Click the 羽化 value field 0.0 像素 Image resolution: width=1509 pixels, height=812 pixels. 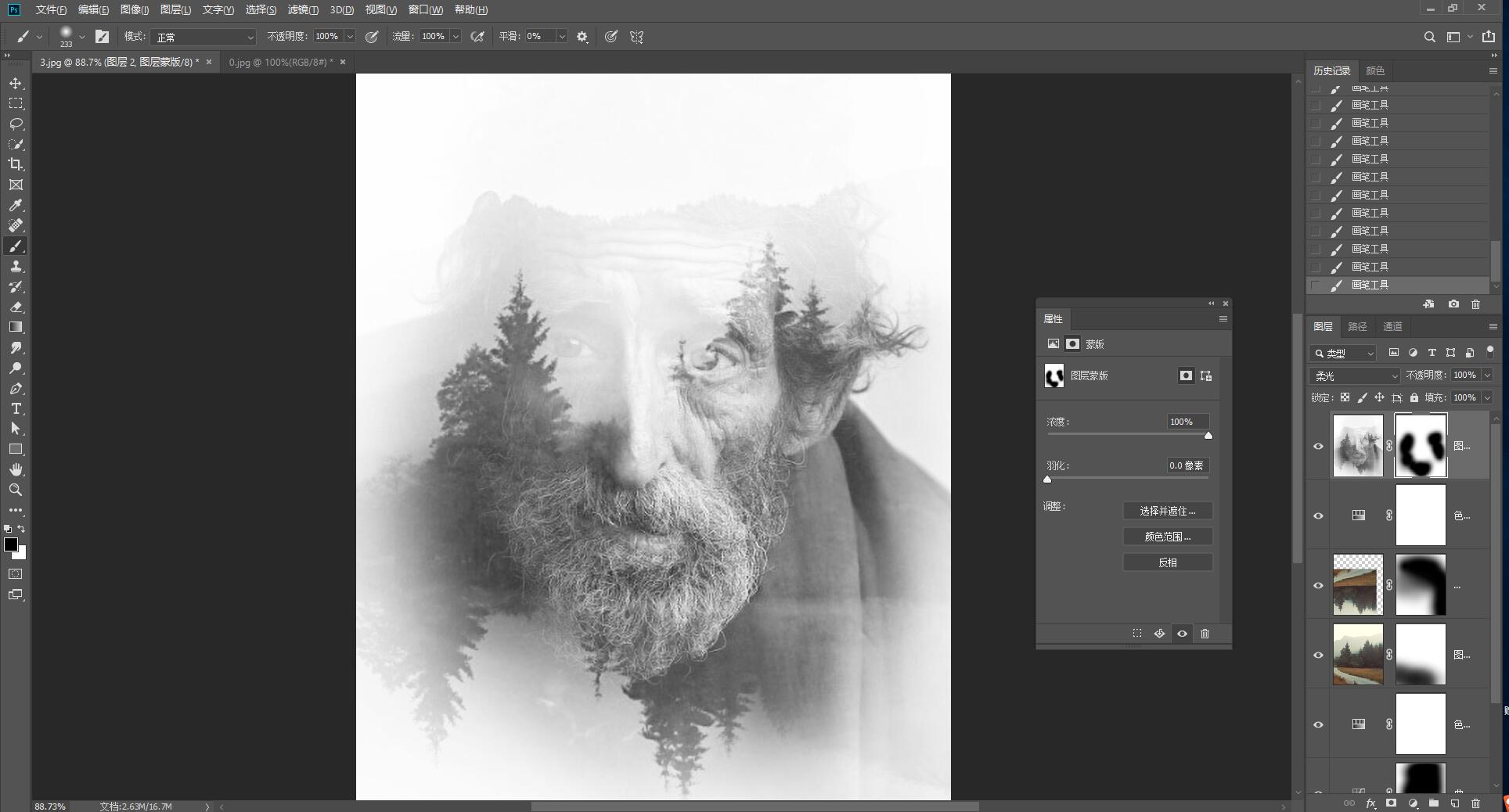pyautogui.click(x=1187, y=465)
